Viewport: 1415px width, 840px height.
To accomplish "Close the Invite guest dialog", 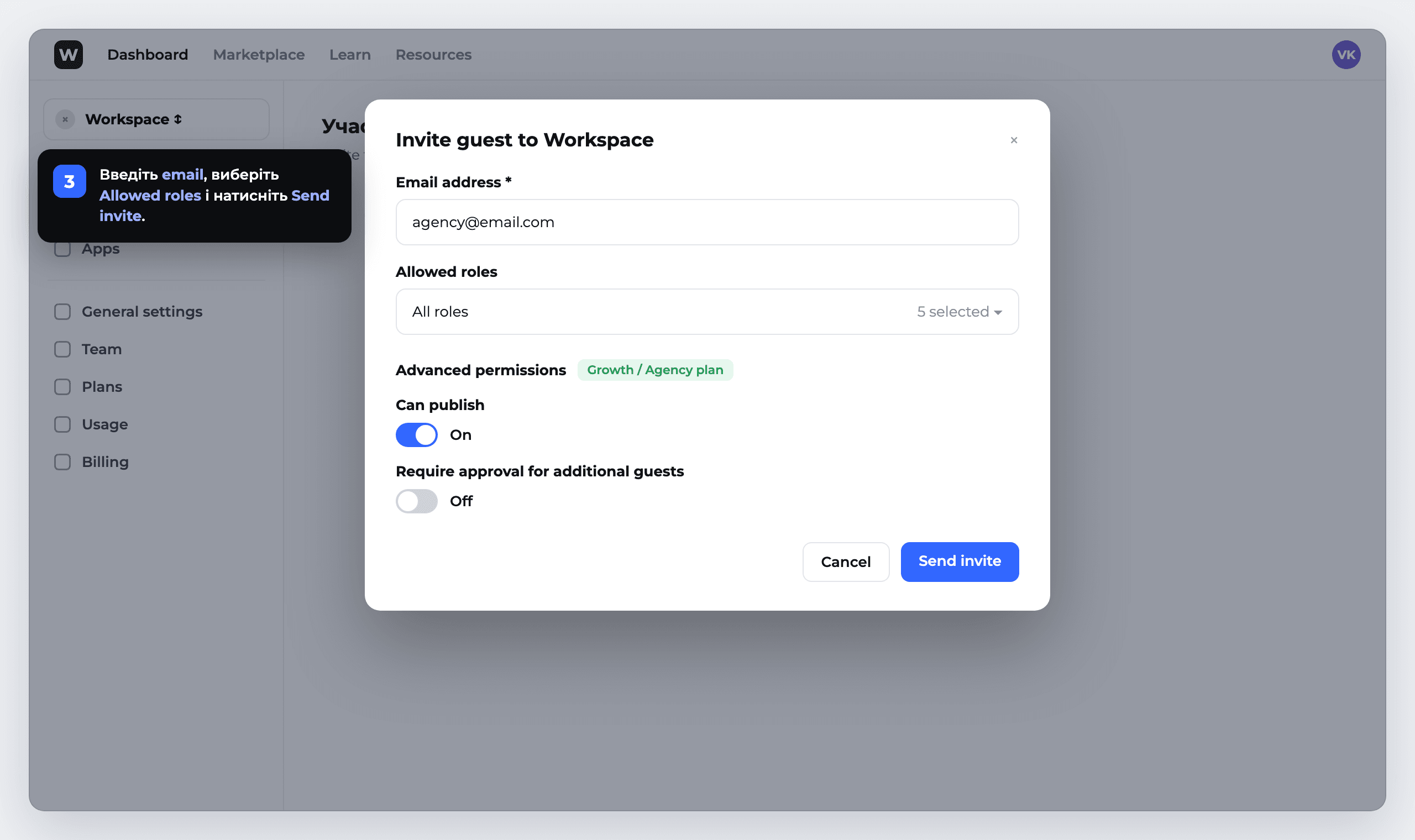I will 1014,140.
